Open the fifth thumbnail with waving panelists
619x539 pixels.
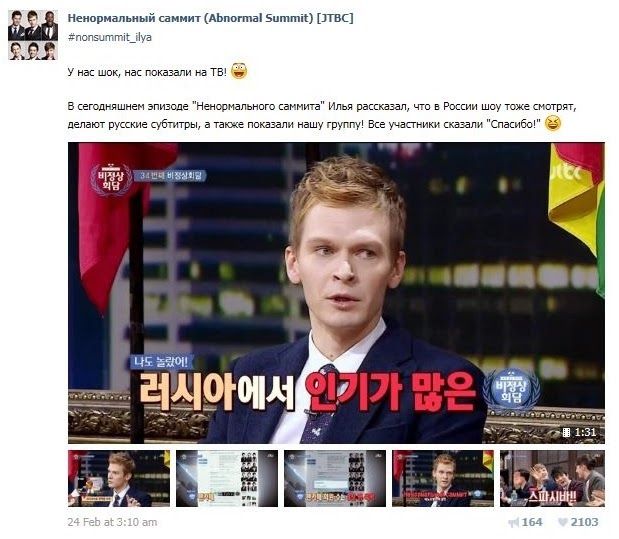tap(552, 478)
